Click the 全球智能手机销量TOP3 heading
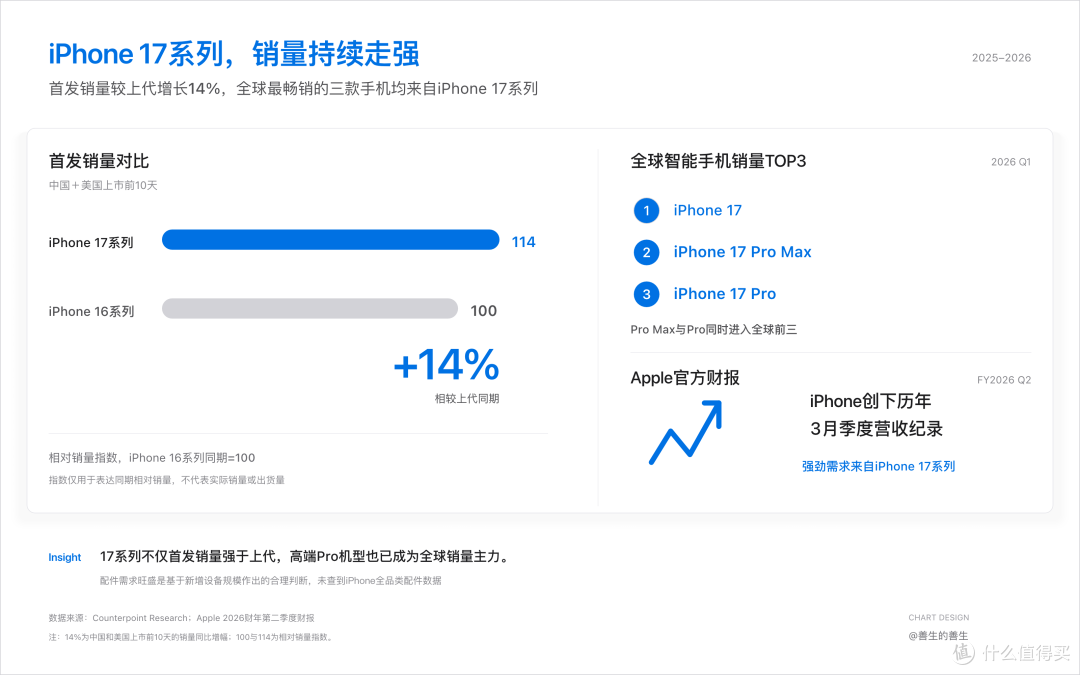Viewport: 1080px width, 675px height. coord(718,161)
